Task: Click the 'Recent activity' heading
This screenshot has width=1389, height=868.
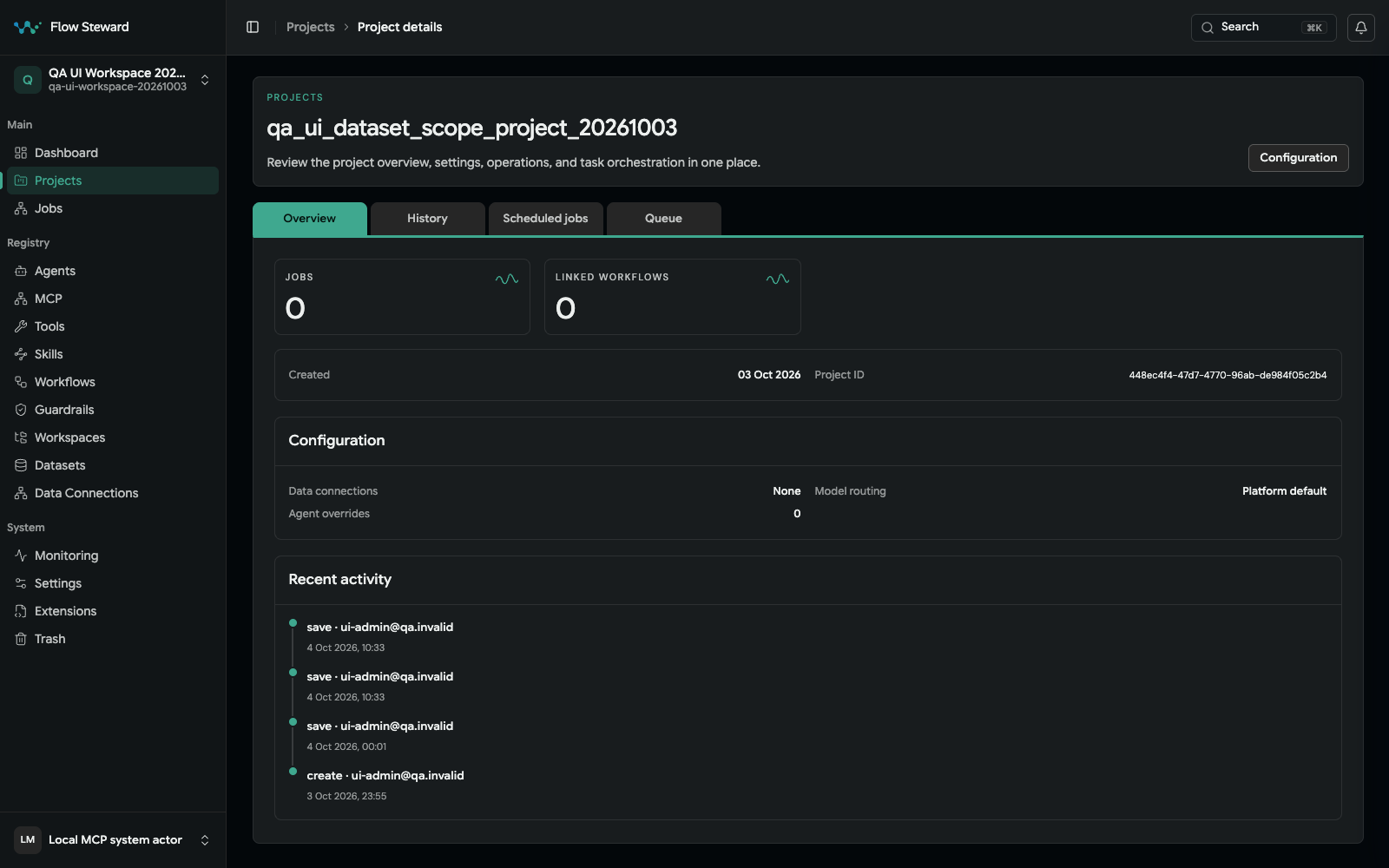Action: pos(340,580)
